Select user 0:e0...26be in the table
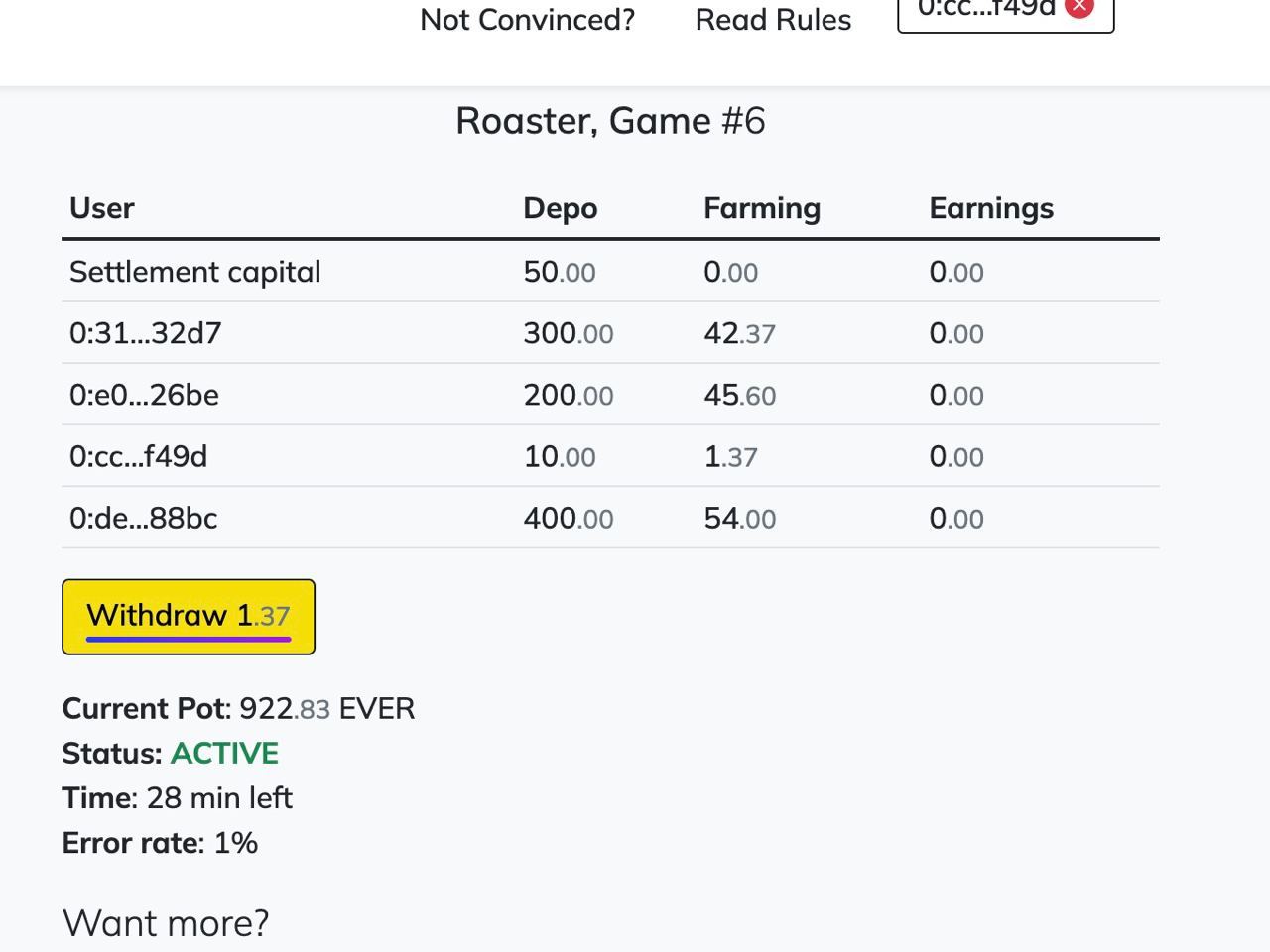The width and height of the screenshot is (1270, 952). [x=144, y=395]
